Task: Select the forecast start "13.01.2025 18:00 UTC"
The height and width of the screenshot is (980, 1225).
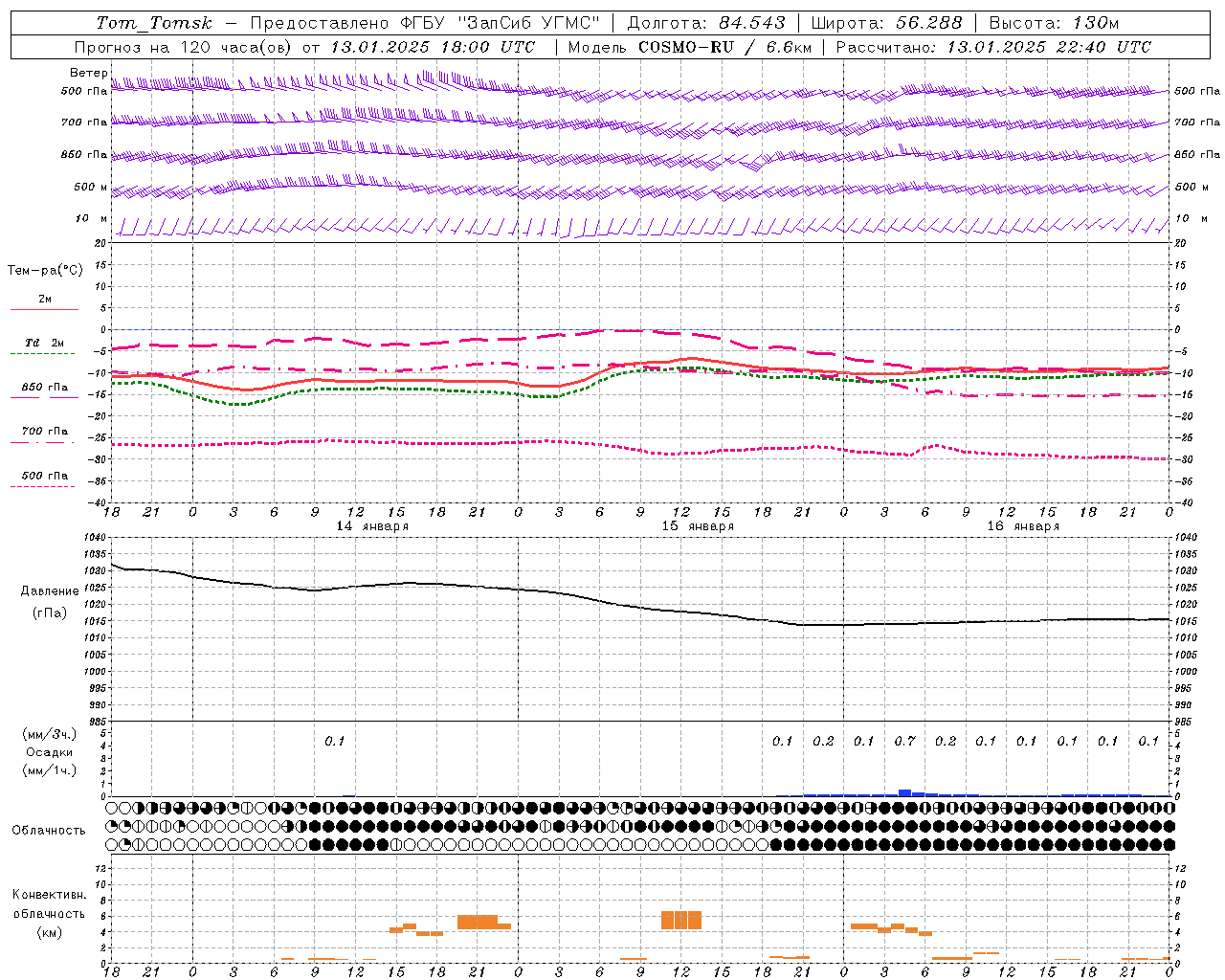Action: coord(433,47)
